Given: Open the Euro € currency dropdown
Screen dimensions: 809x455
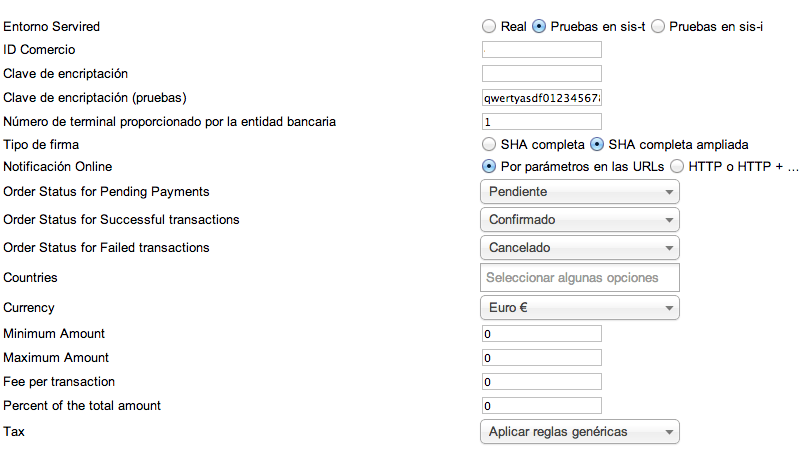Looking at the screenshot, I should (580, 307).
